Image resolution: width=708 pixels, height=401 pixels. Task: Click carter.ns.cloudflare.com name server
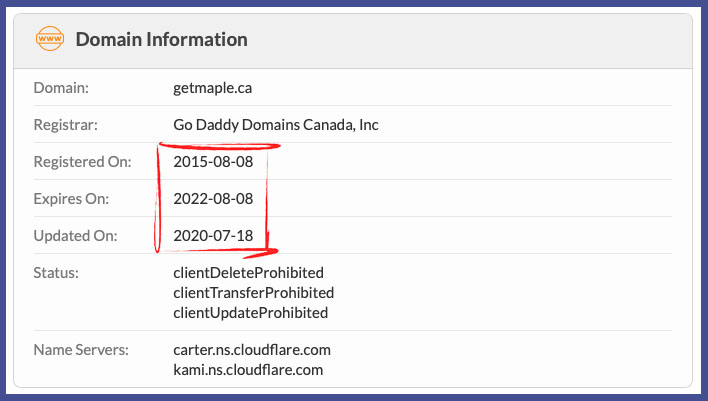(251, 350)
